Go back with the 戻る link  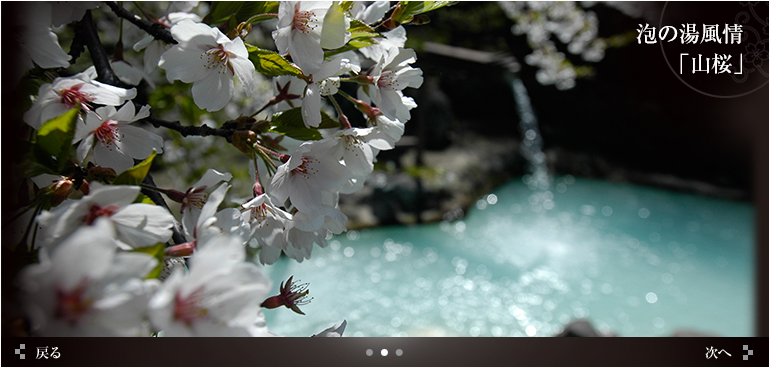(48, 352)
